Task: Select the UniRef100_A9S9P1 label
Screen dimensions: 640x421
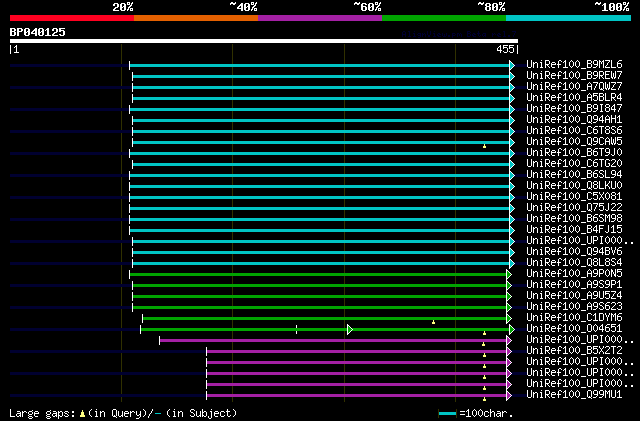Action: pos(574,285)
